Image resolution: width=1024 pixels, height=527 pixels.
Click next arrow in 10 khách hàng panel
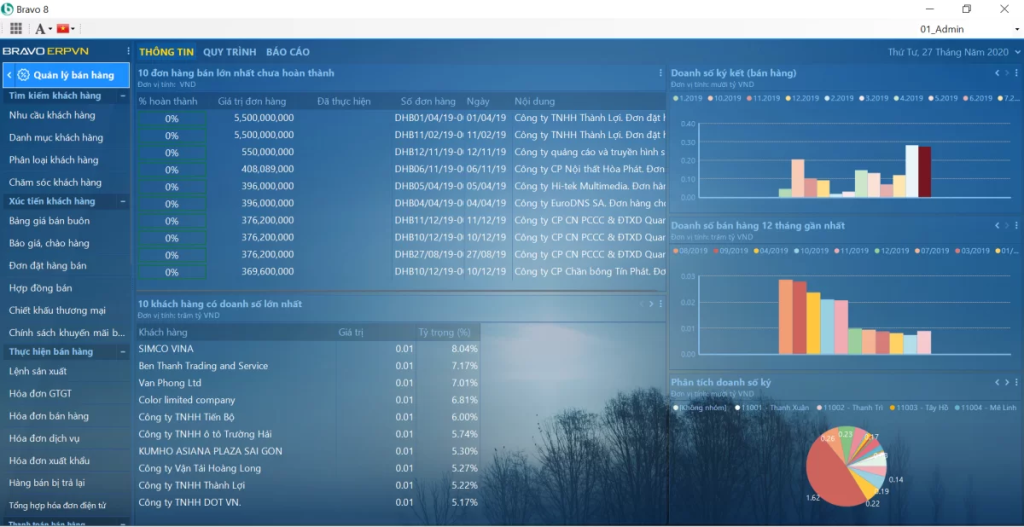point(651,304)
